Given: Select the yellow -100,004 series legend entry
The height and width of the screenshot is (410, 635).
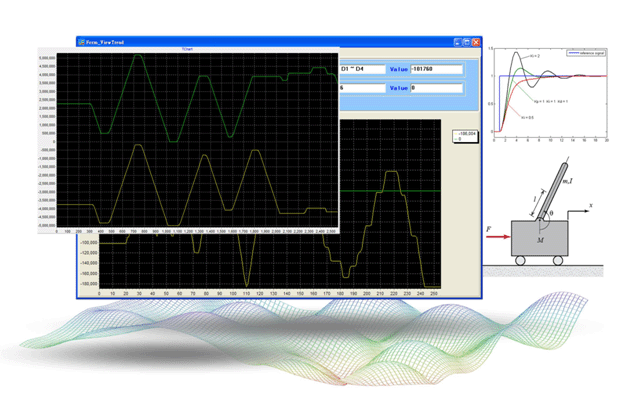Looking at the screenshot, I should point(465,134).
